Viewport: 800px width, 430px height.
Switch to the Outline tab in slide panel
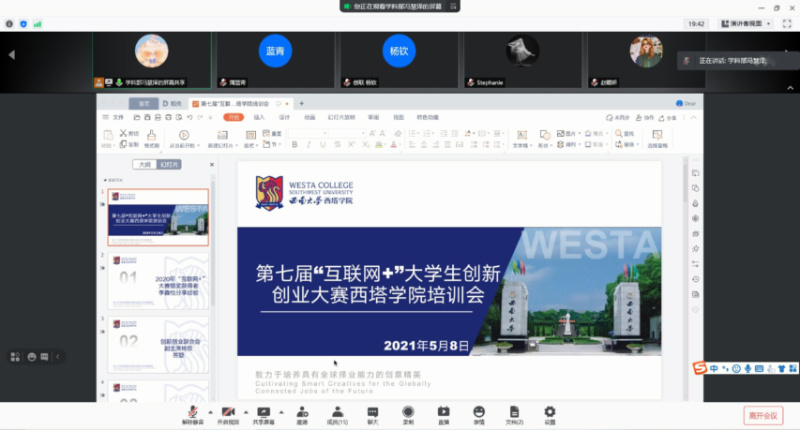146,164
